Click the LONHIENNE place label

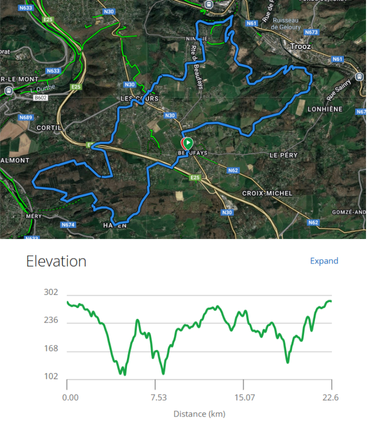pyautogui.click(x=325, y=109)
